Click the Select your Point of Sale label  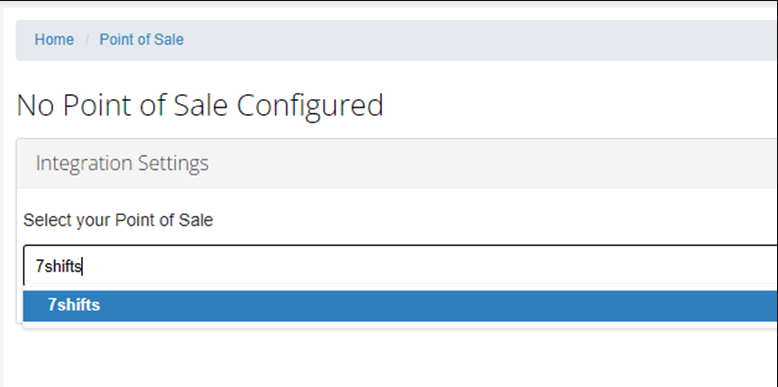pos(118,220)
